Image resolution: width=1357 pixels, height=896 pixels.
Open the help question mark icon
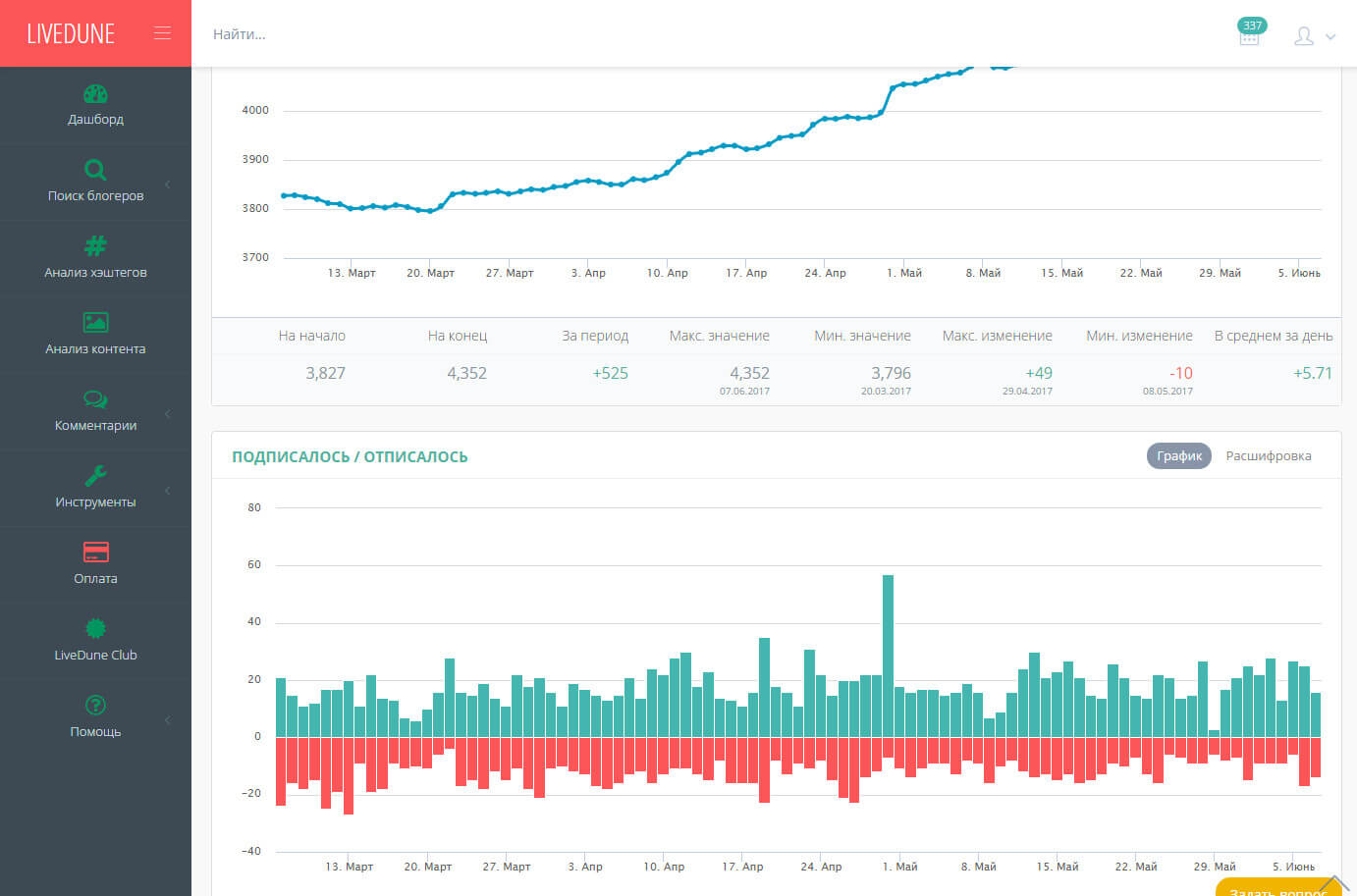click(95, 705)
